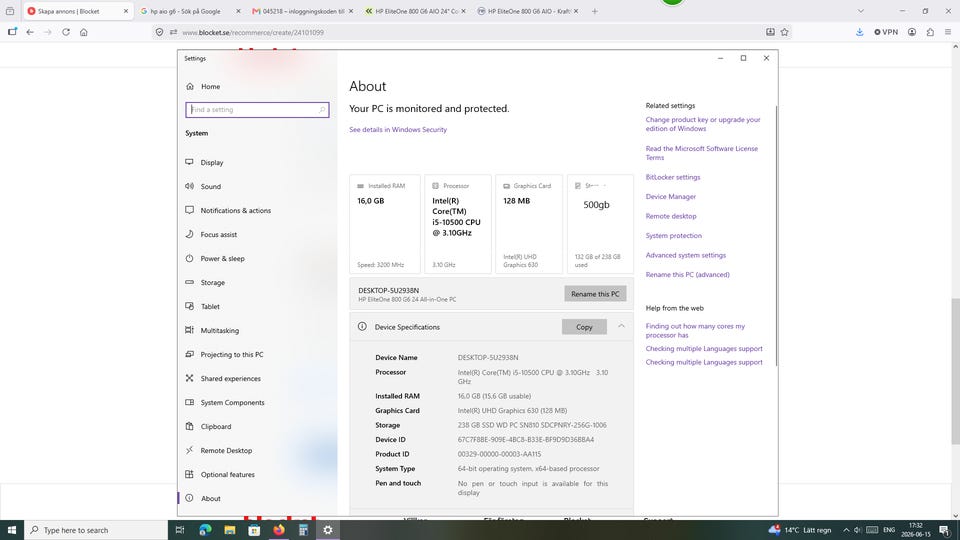Open weather widget 14°C Lätt regn
The height and width of the screenshot is (540, 960).
(x=800, y=530)
